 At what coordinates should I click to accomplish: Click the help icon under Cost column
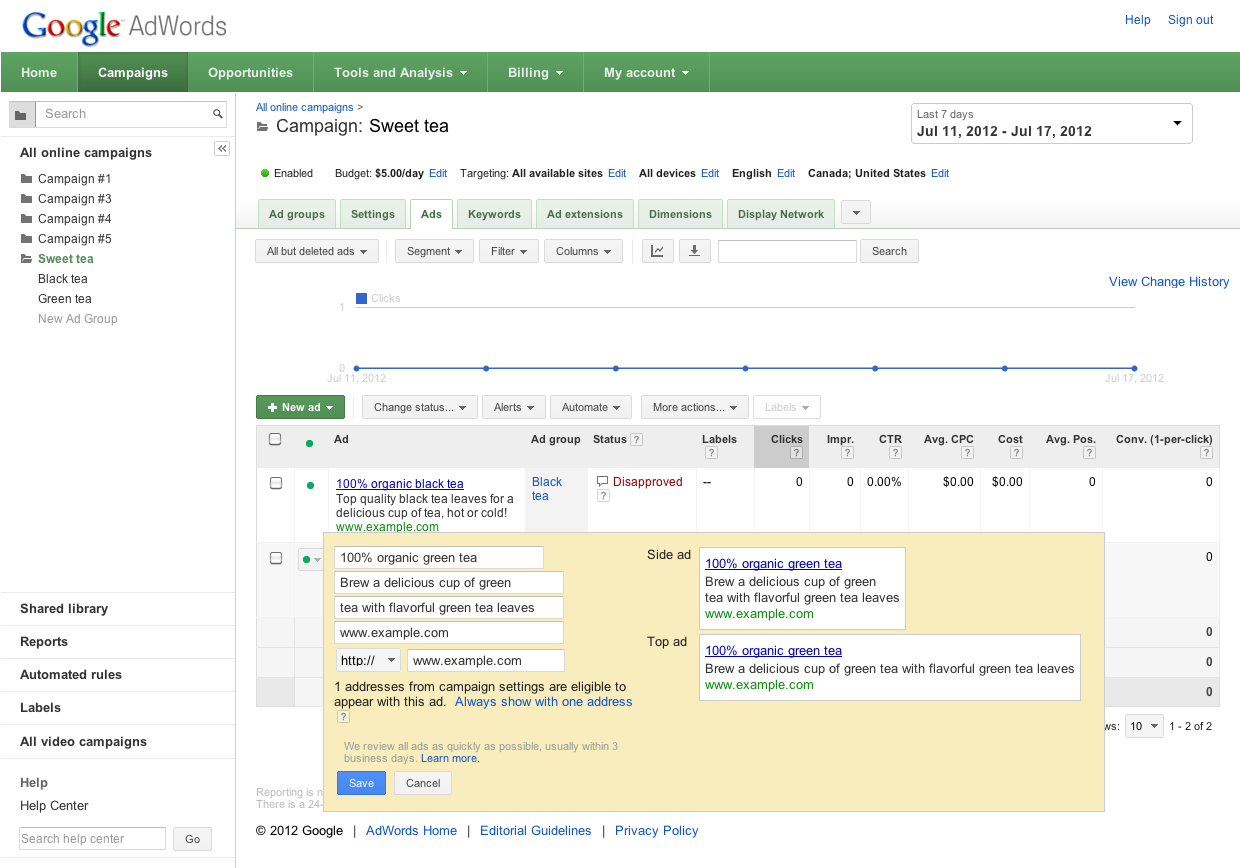click(x=1016, y=453)
